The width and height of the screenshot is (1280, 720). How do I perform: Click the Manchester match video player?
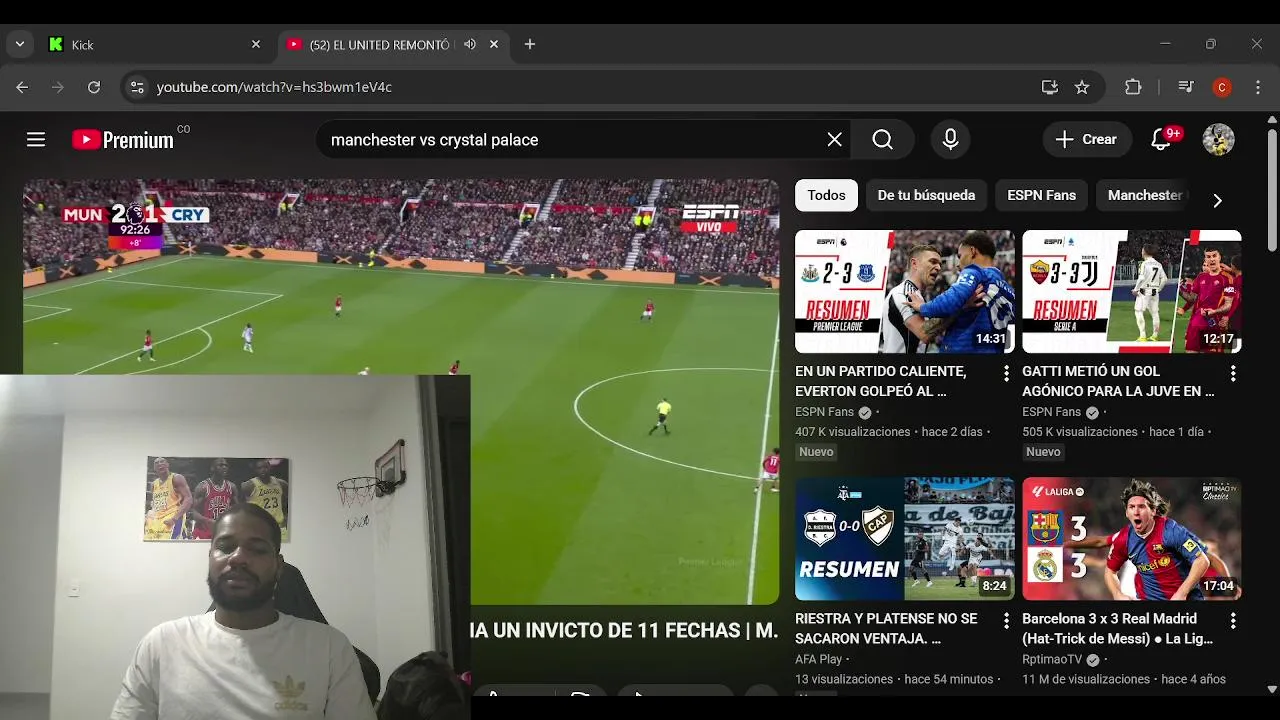(401, 392)
